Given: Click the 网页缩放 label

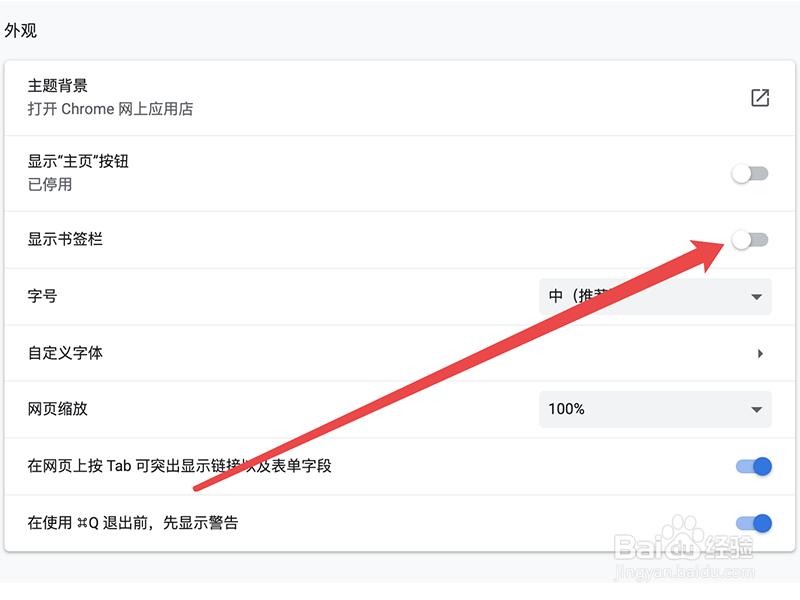Looking at the screenshot, I should click(x=58, y=409).
